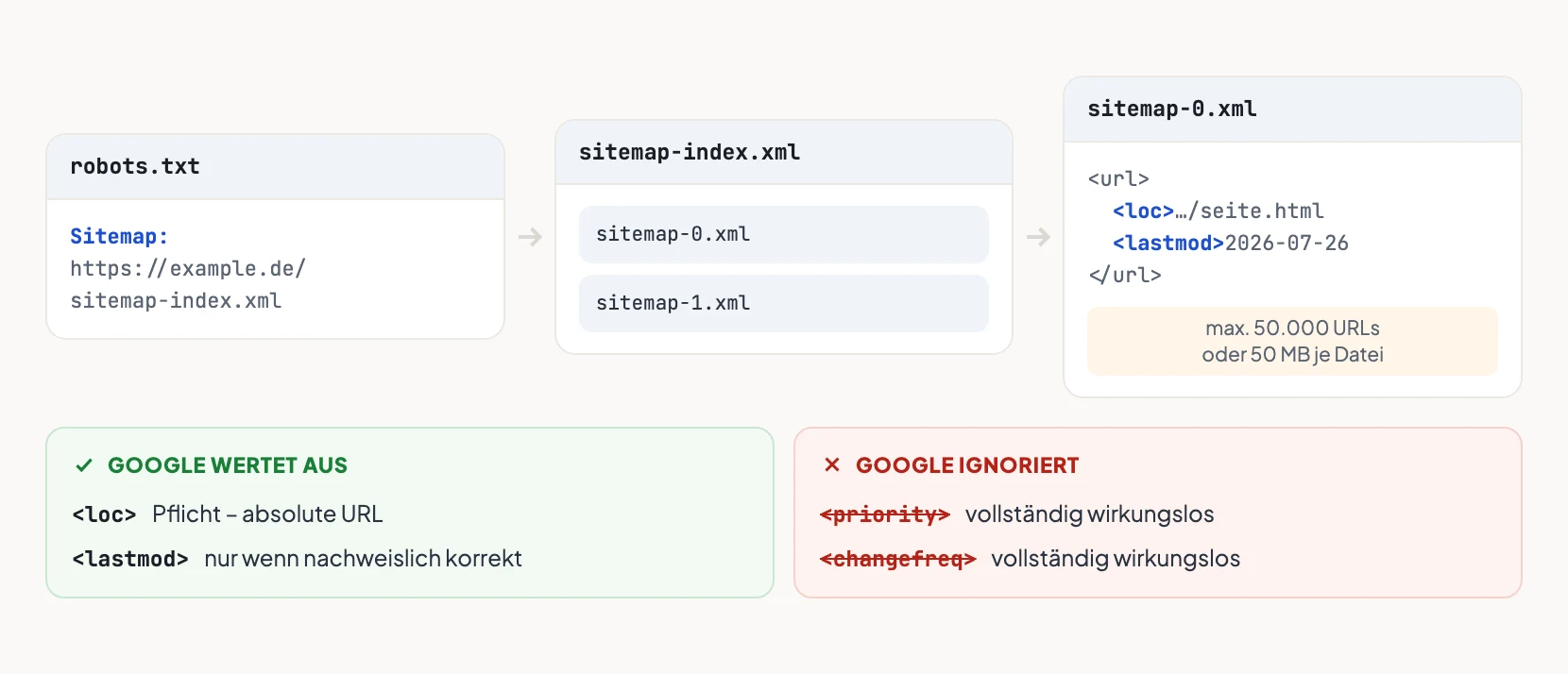Click <lastmod> tag in the green panel
1568x674 pixels.
[x=130, y=559]
